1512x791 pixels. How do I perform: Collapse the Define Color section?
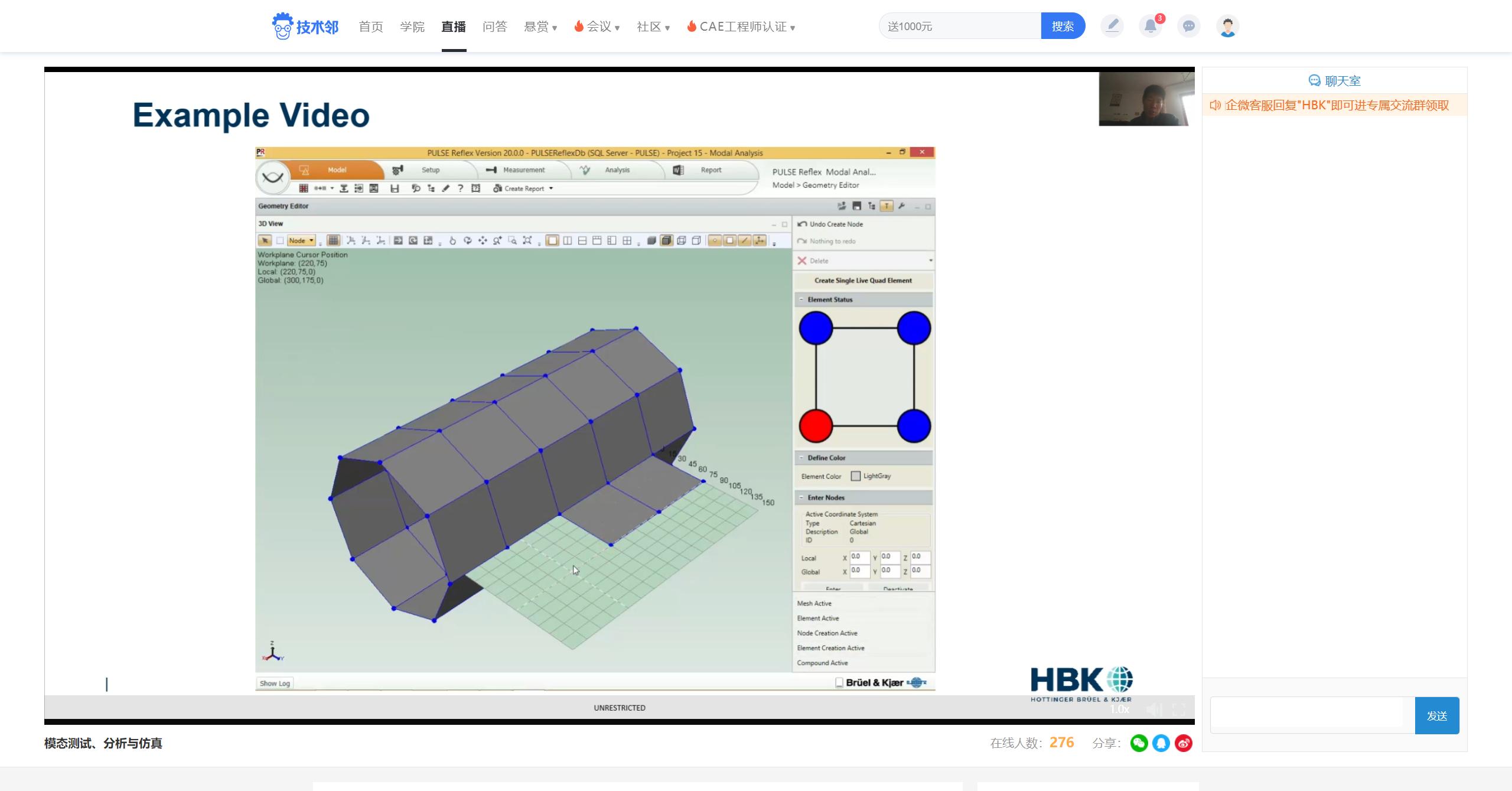point(801,458)
